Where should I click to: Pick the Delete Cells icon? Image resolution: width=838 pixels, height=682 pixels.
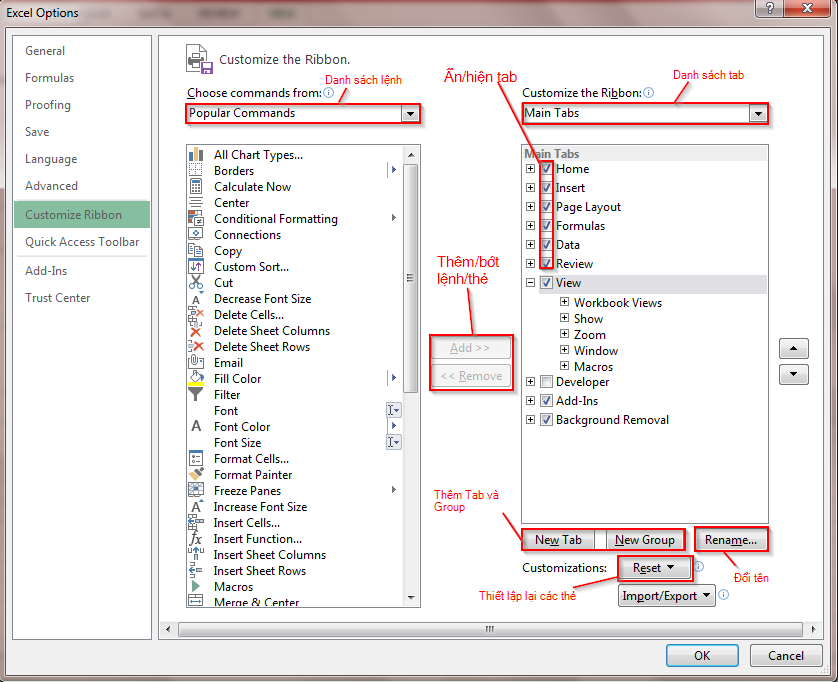pyautogui.click(x=196, y=314)
